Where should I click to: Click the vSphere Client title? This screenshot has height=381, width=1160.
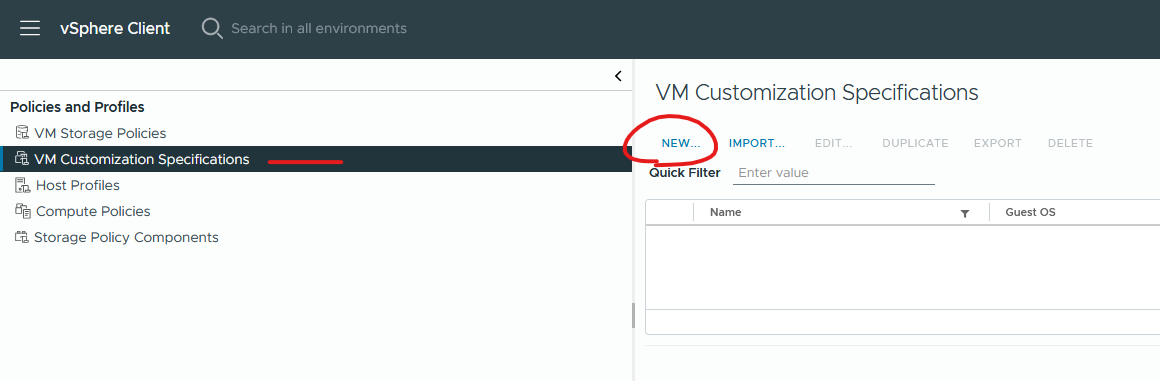coord(115,29)
